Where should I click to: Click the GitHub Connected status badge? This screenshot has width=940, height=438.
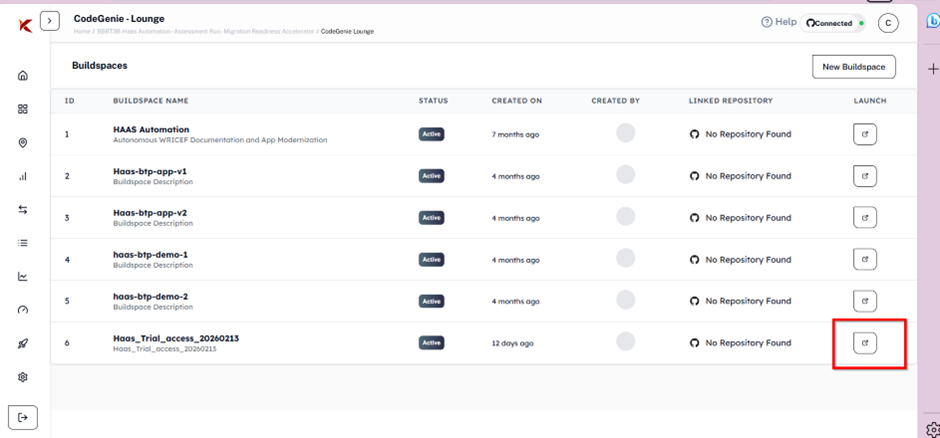point(834,23)
